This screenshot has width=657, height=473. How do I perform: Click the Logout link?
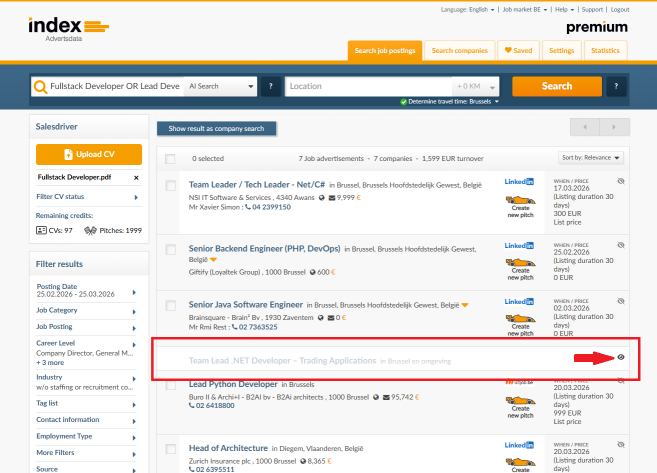(x=620, y=10)
